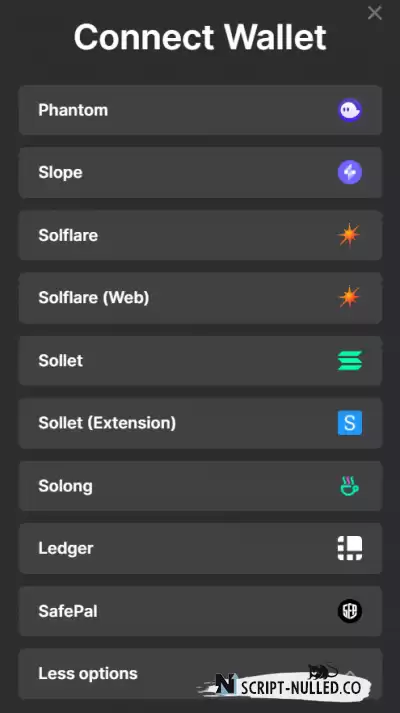The image size is (400, 713).
Task: Choose SafePal wallet label
Action: (68, 611)
